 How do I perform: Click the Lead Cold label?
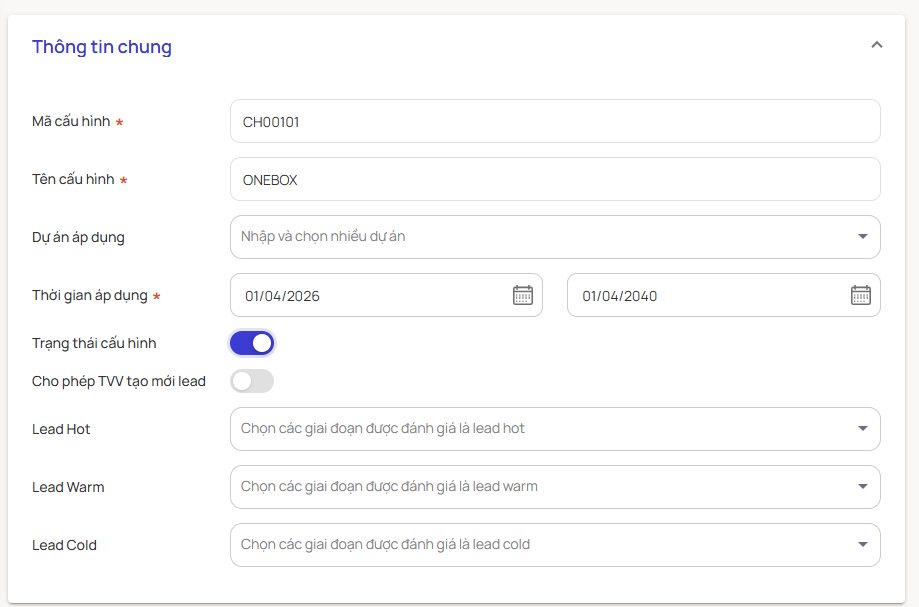coord(64,545)
